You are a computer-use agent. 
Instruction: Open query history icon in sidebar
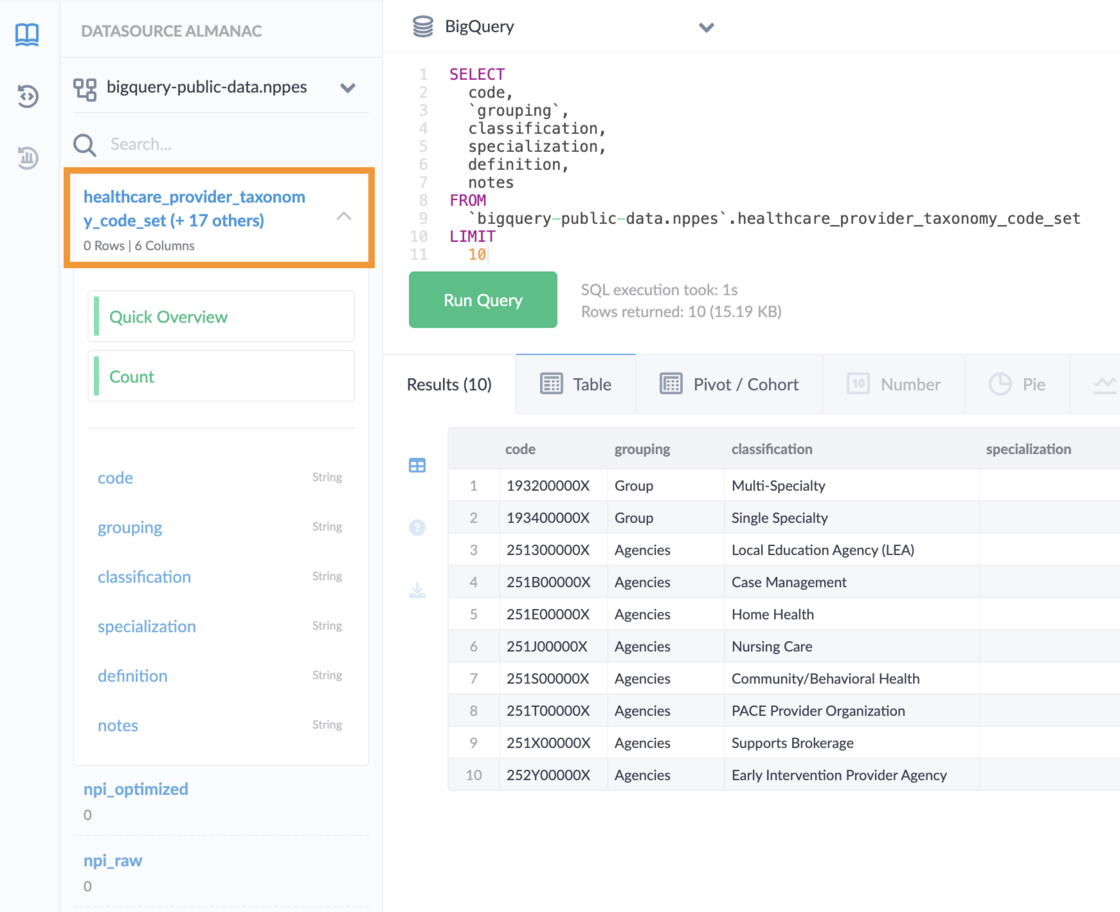tap(27, 96)
